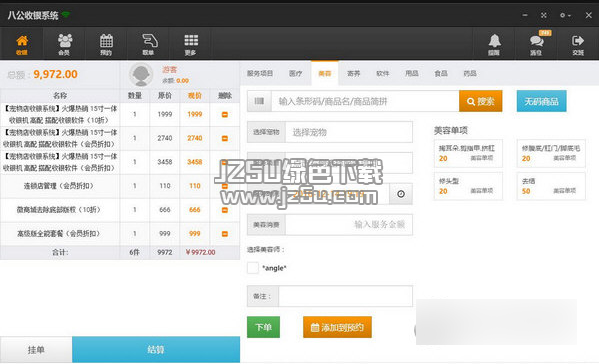Click the current price 3458 cell
The image size is (599, 364).
pos(195,162)
